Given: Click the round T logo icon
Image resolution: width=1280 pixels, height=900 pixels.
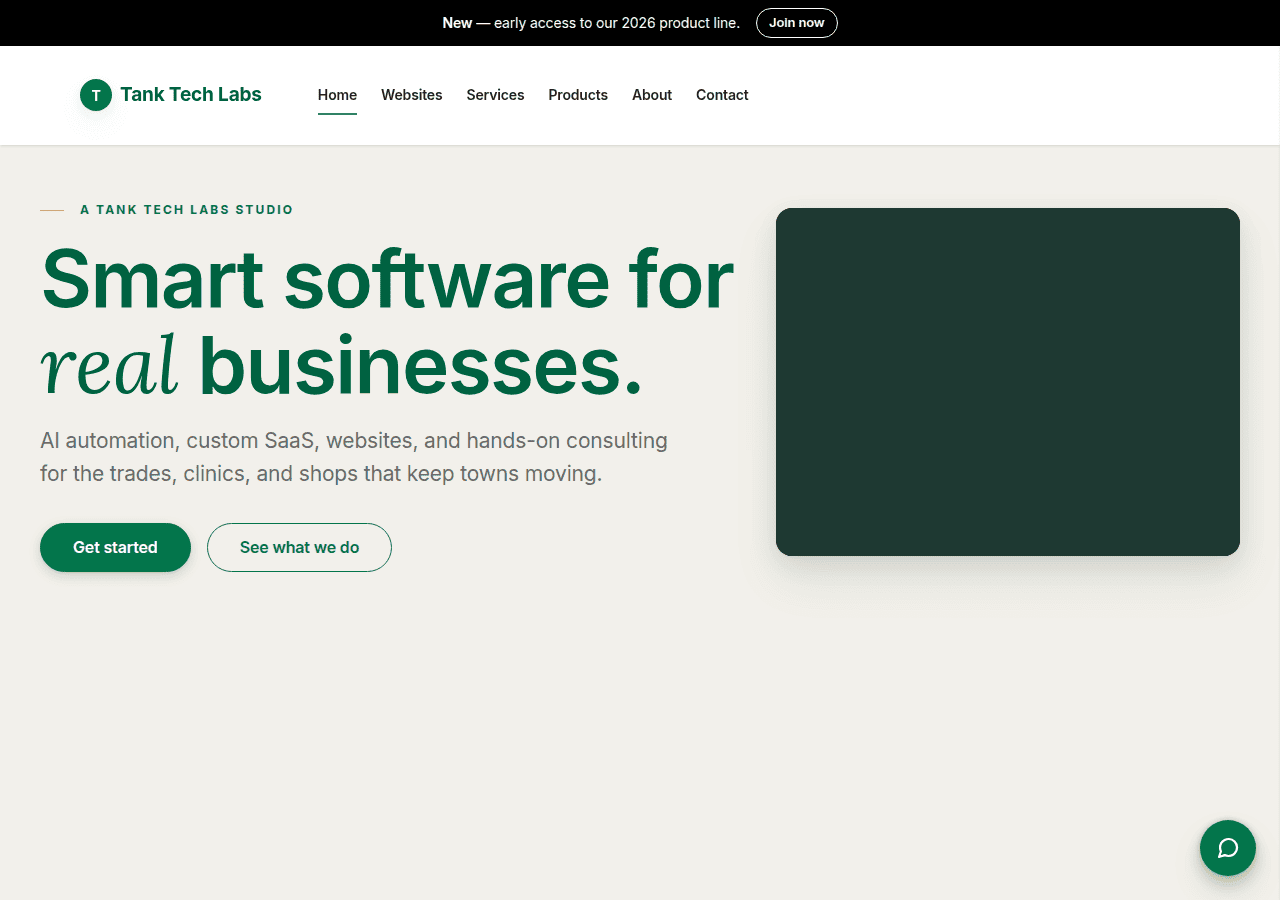Looking at the screenshot, I should 96,95.
